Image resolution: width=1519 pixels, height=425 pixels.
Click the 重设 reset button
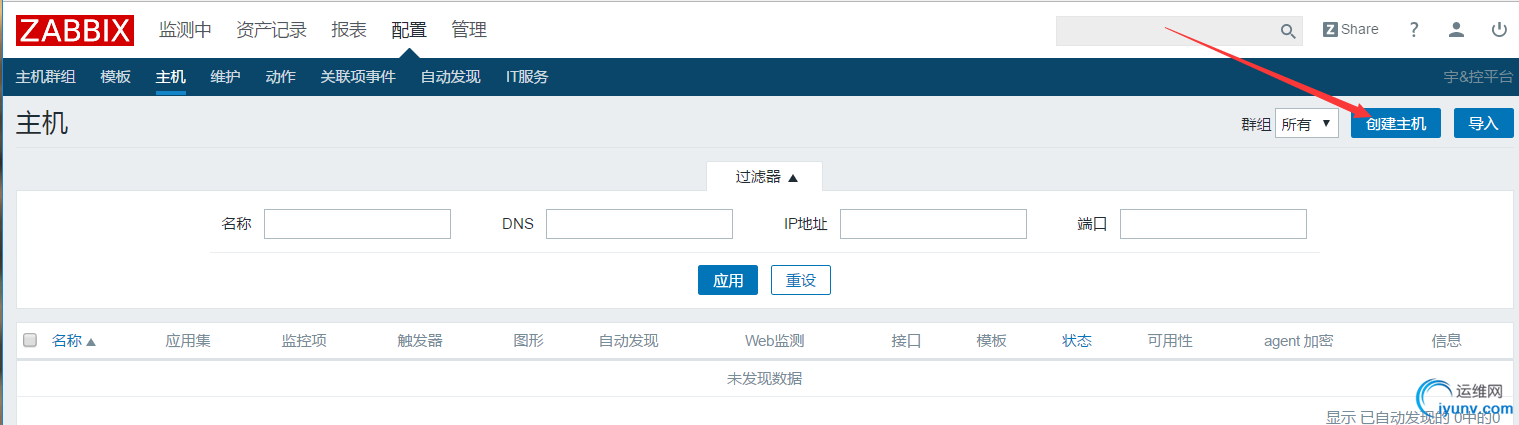click(x=801, y=281)
